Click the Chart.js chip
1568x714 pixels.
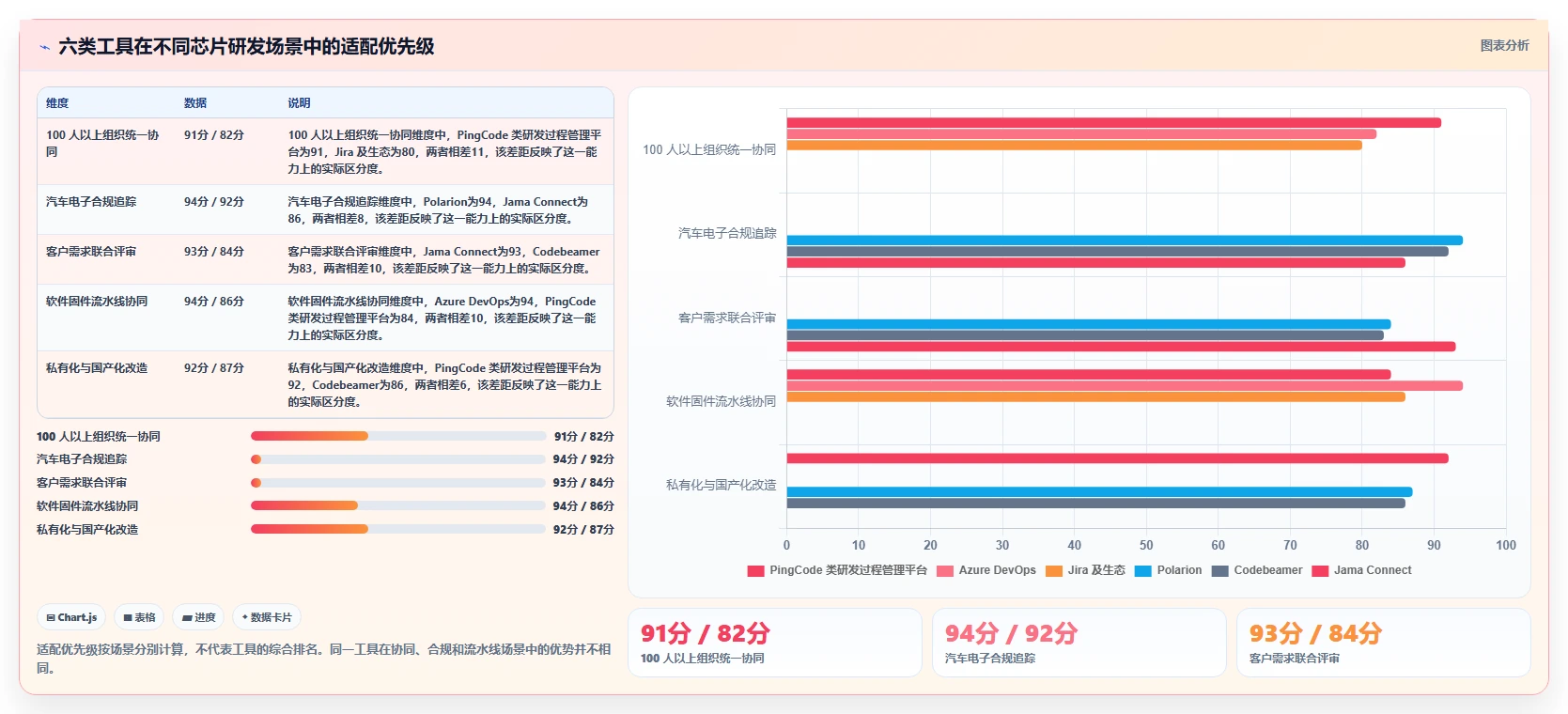pos(71,617)
